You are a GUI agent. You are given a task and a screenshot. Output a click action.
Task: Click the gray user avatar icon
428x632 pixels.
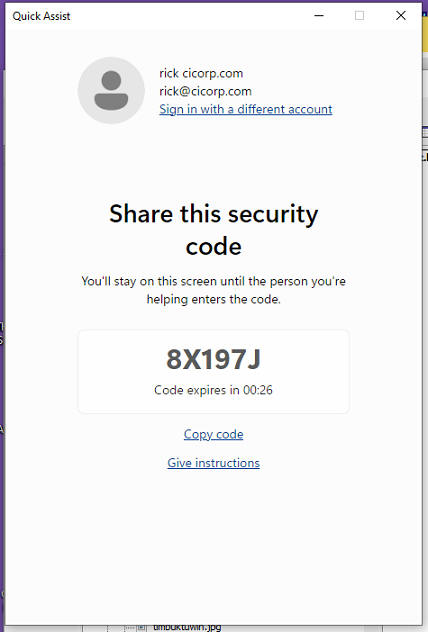click(111, 90)
